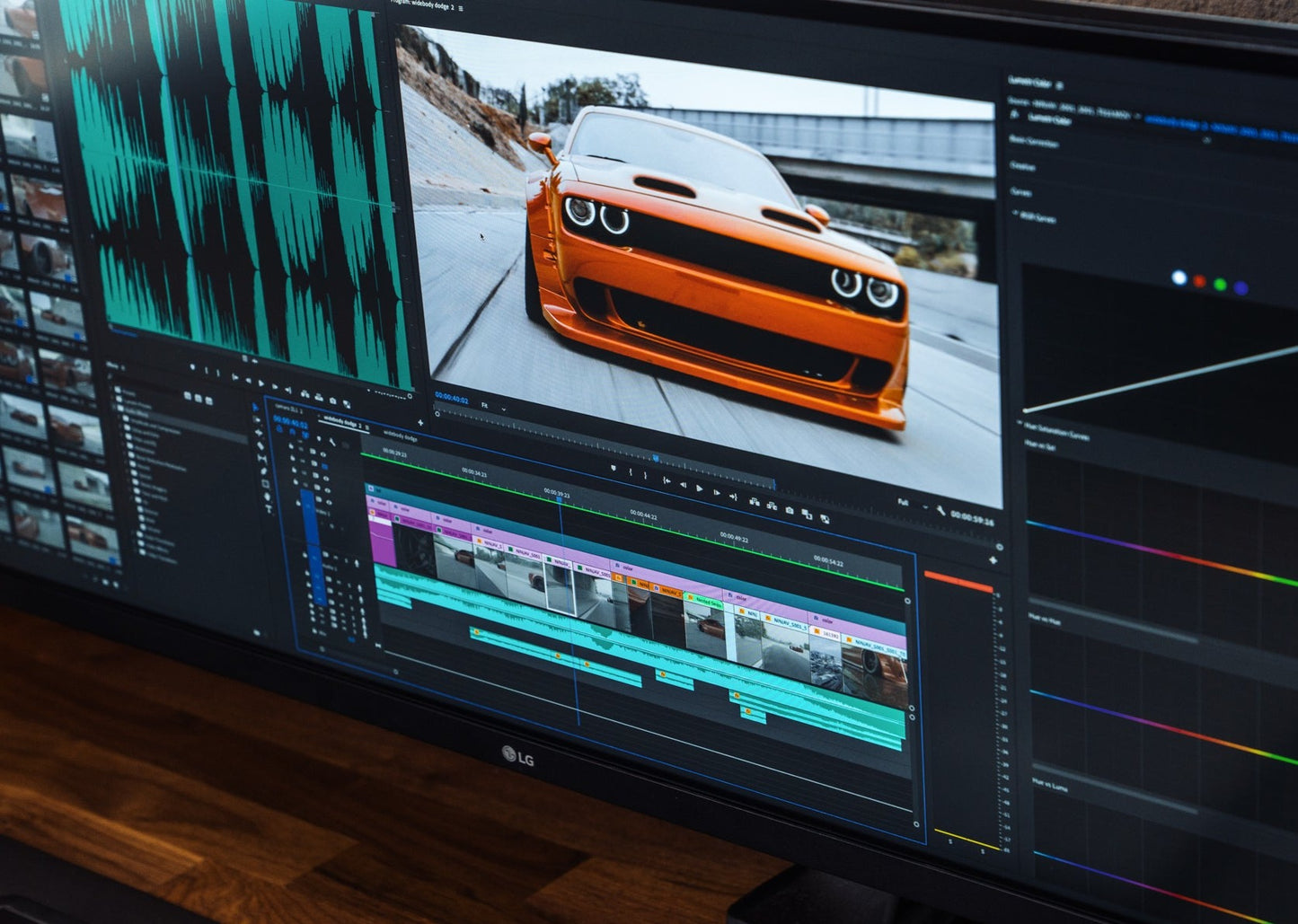
Task: Open the Lumetri Color panel menu
Action: coord(1059,85)
